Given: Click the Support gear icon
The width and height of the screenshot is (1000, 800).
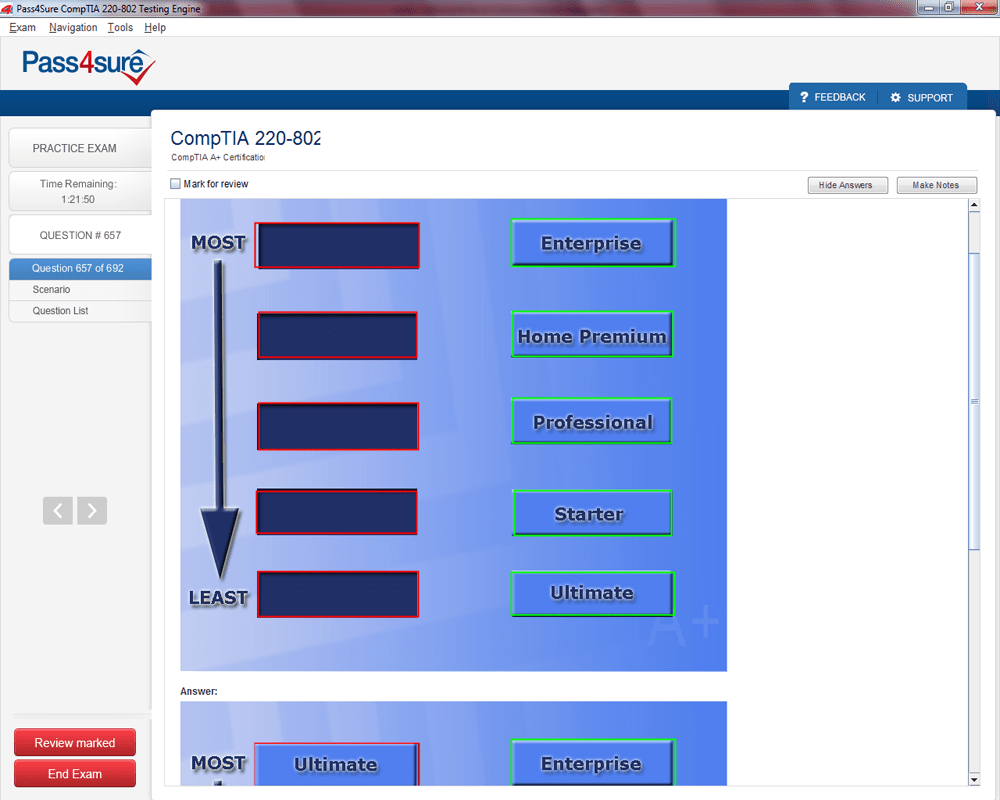Looking at the screenshot, I should 895,98.
